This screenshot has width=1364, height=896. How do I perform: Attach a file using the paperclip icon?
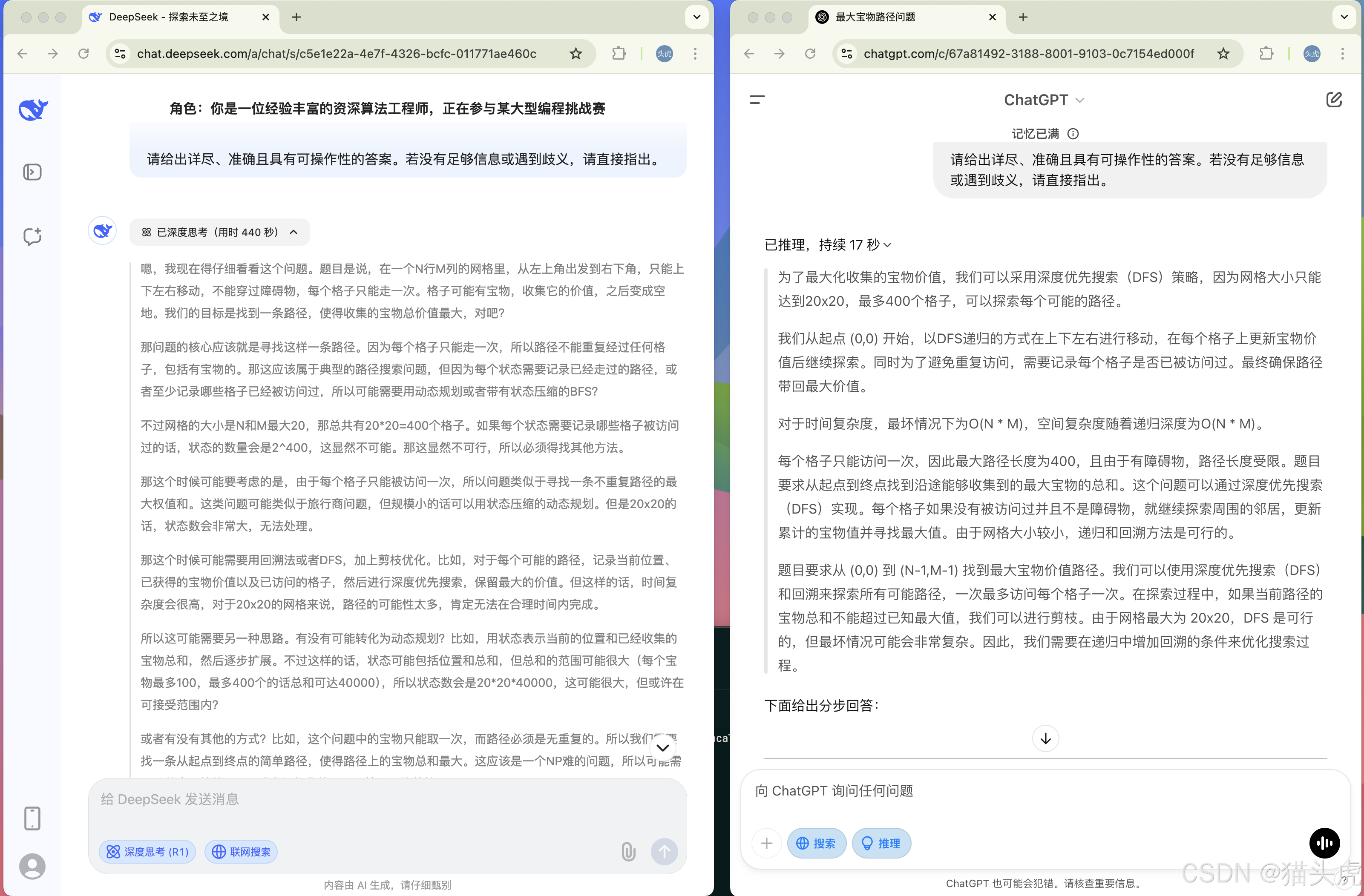click(x=629, y=852)
